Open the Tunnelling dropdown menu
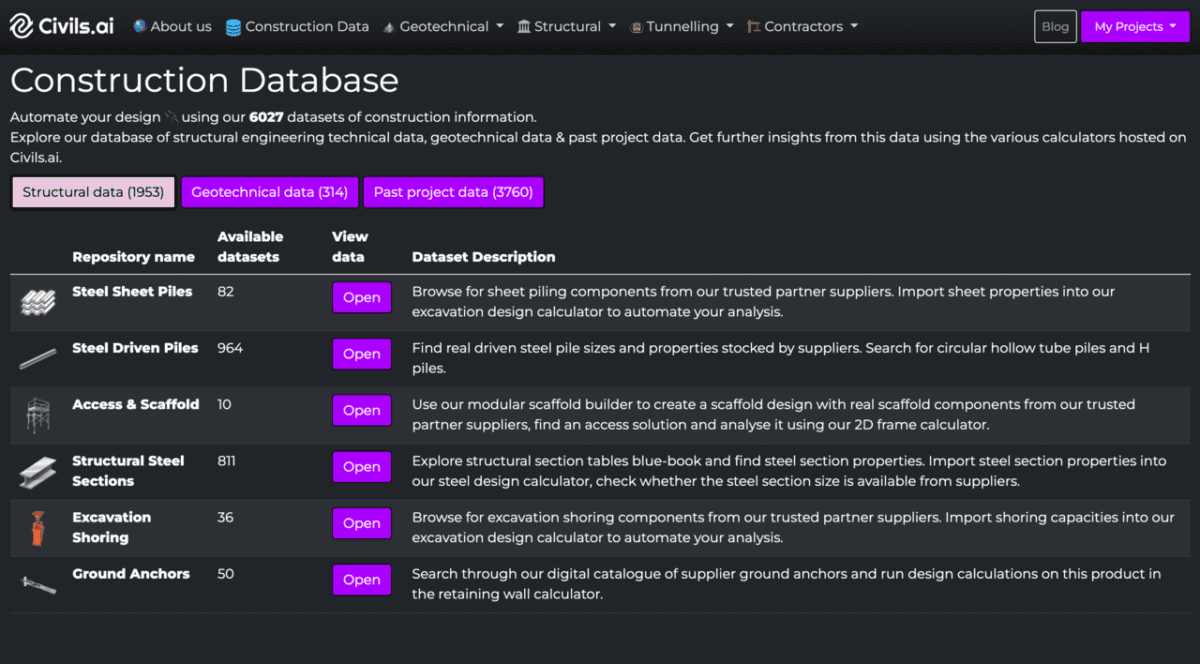The width and height of the screenshot is (1200, 664). coord(681,27)
